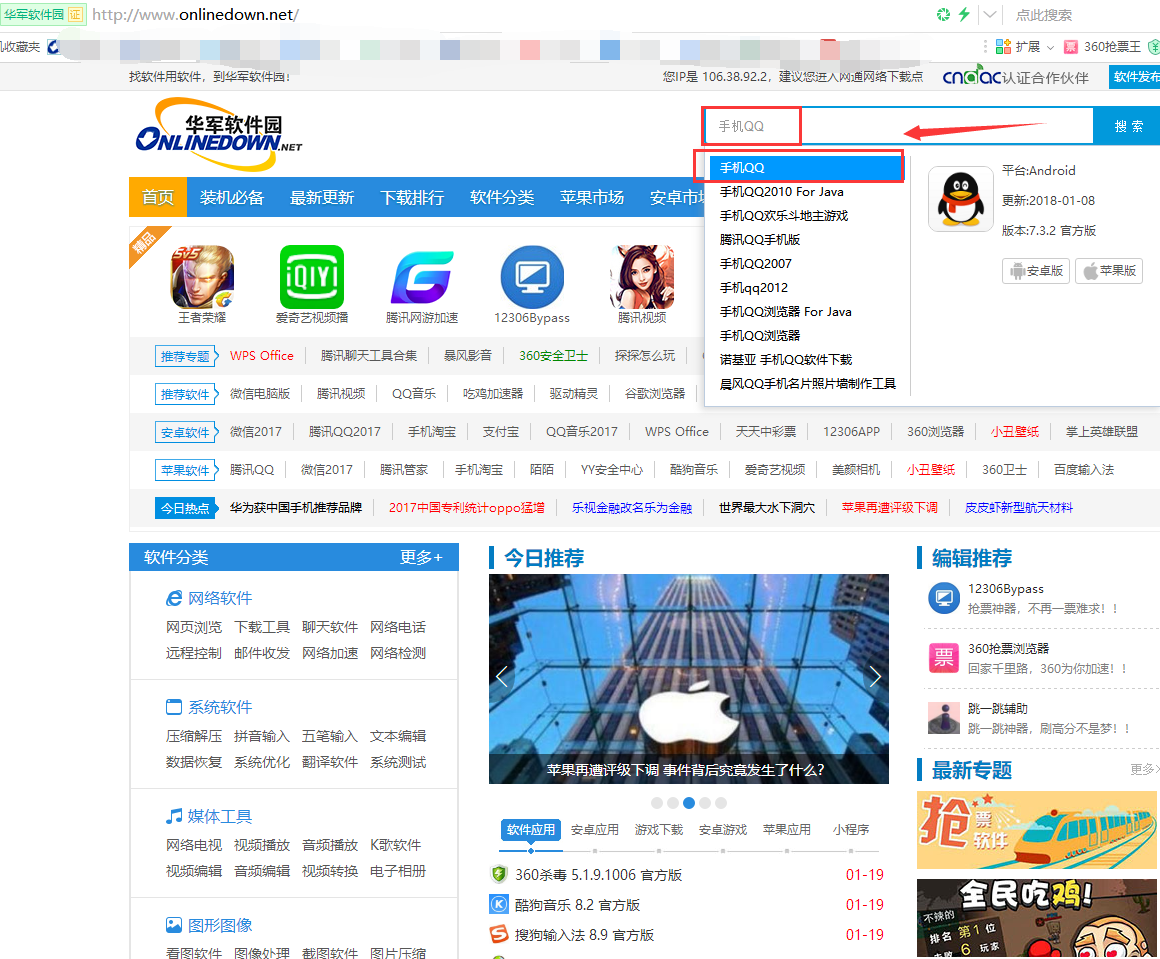Click the 华军软件园 Onlinedown logo
The image size is (1160, 959).
218,134
